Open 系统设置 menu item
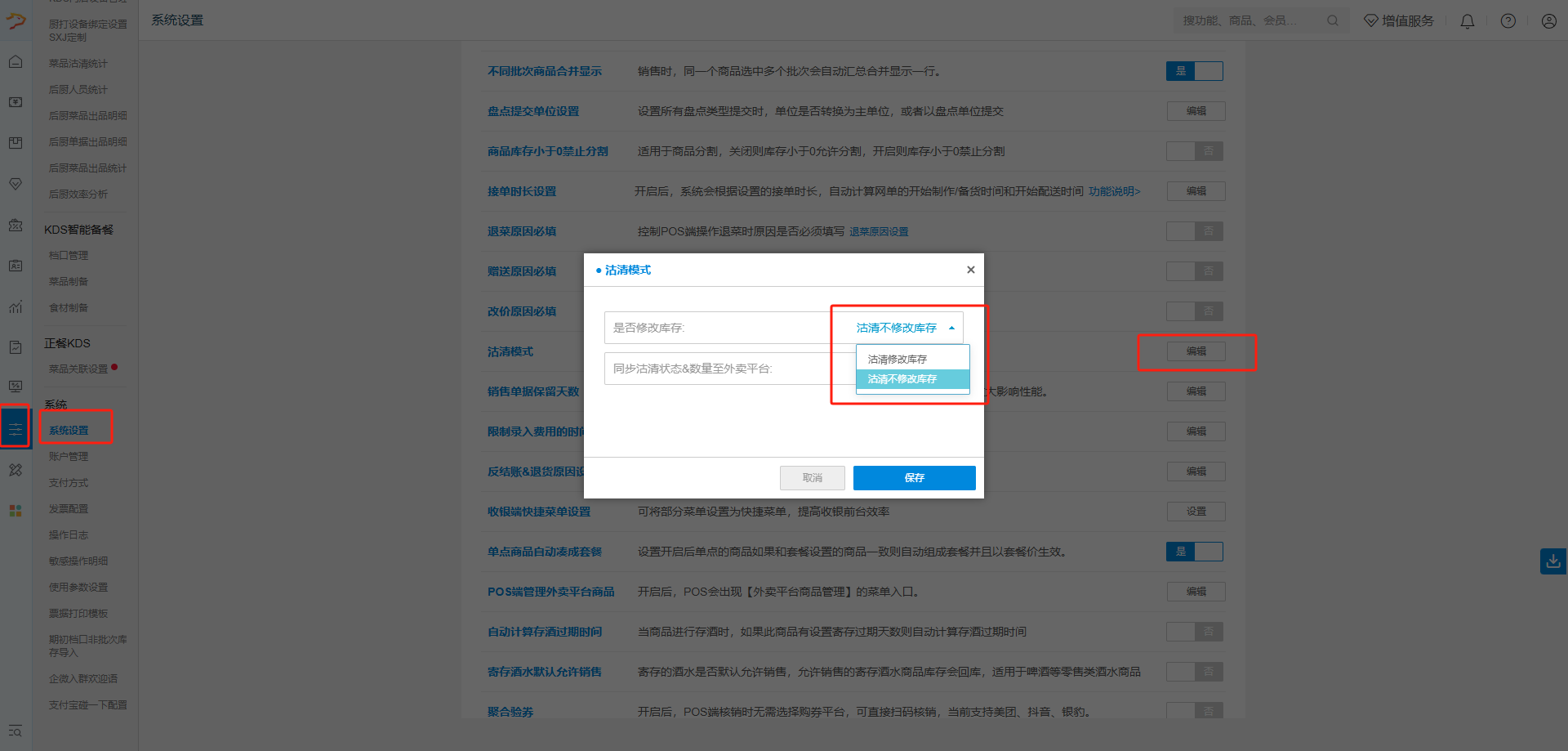1568x751 pixels. [x=69, y=431]
